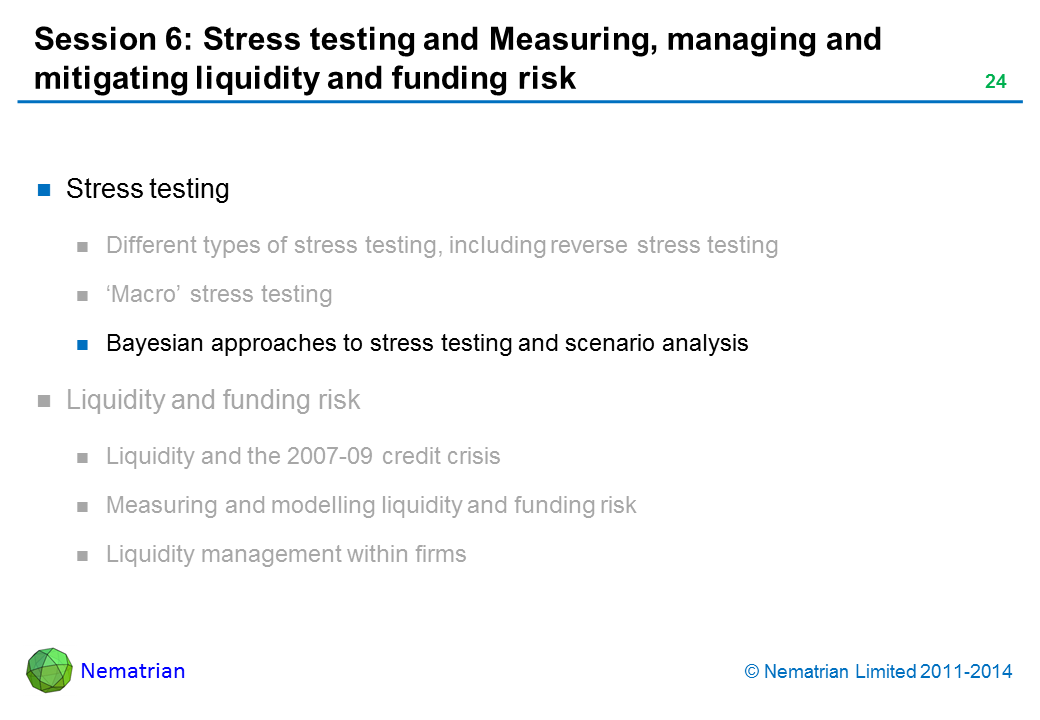The height and width of the screenshot is (720, 1040).
Task: Click Liquidity and the 2007-09 credit crisis
Action: point(303,457)
